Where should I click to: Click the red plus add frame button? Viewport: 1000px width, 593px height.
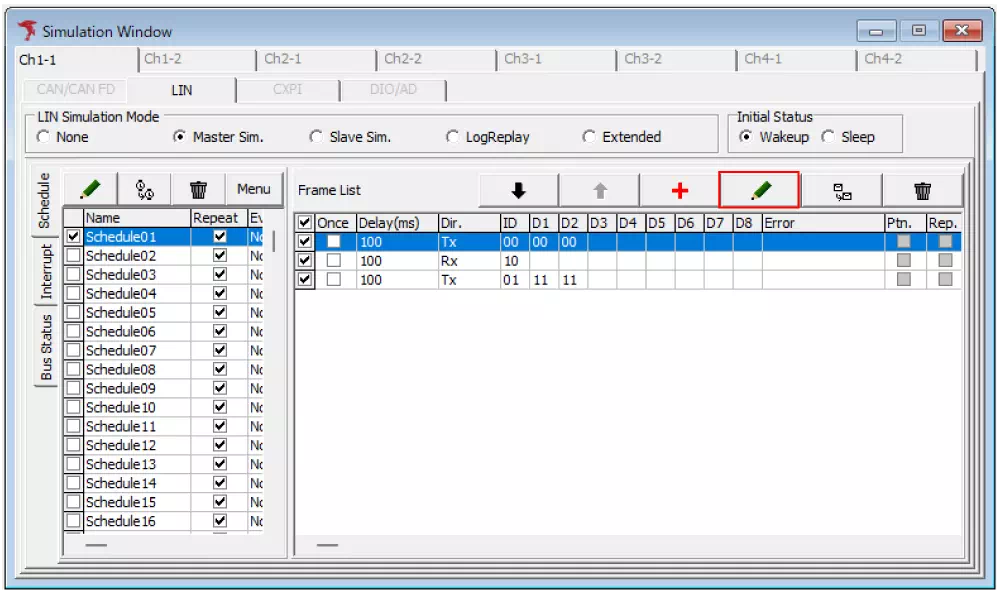click(679, 190)
